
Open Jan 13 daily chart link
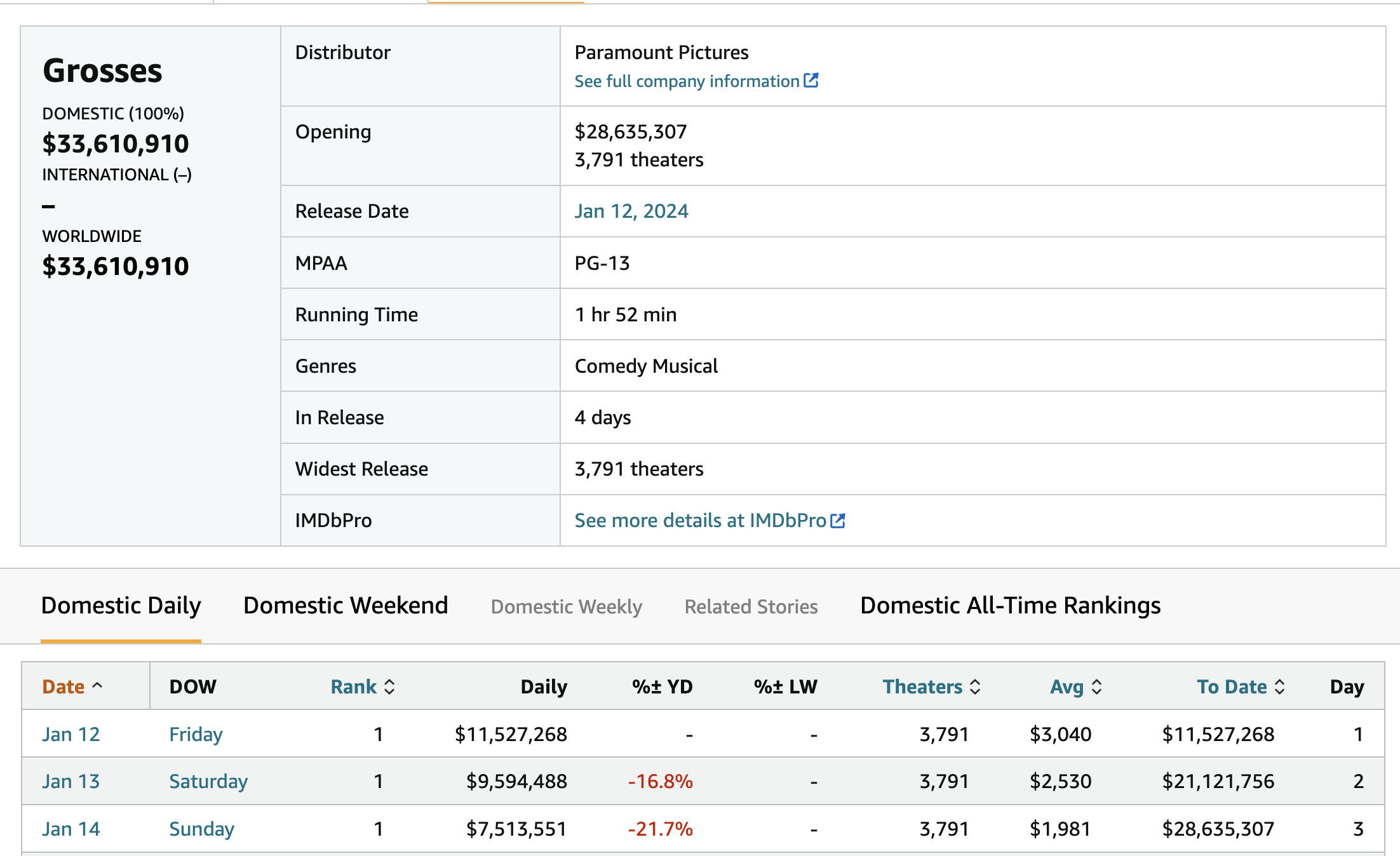(71, 781)
